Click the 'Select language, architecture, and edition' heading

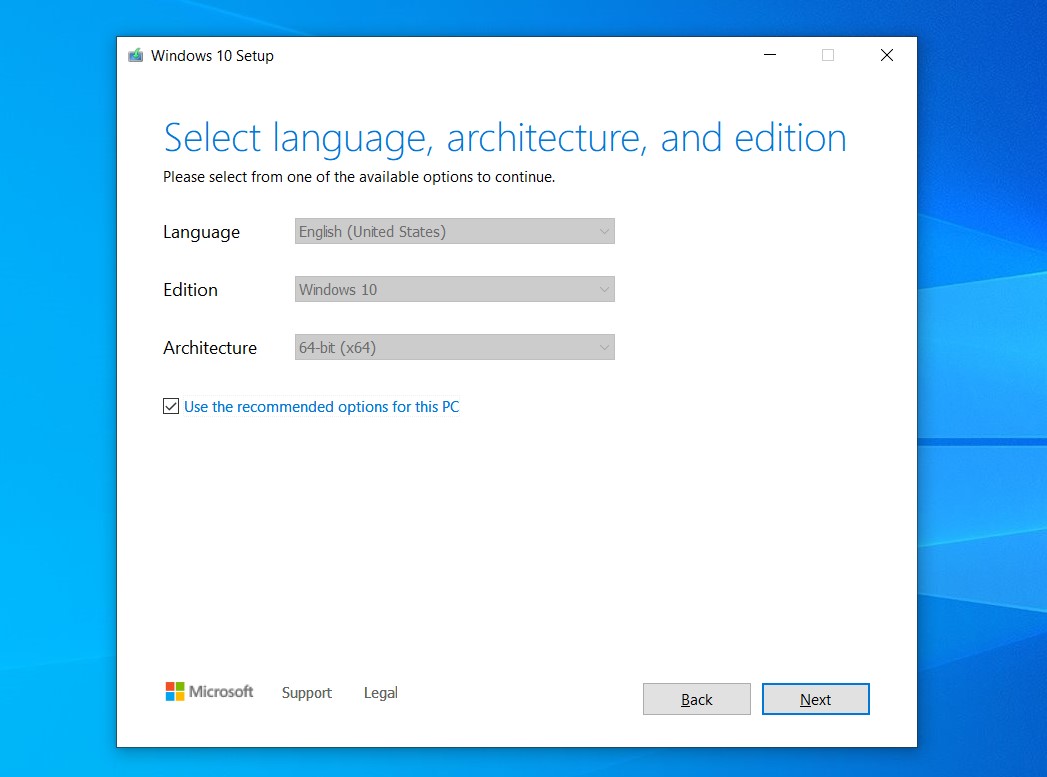[x=505, y=138]
